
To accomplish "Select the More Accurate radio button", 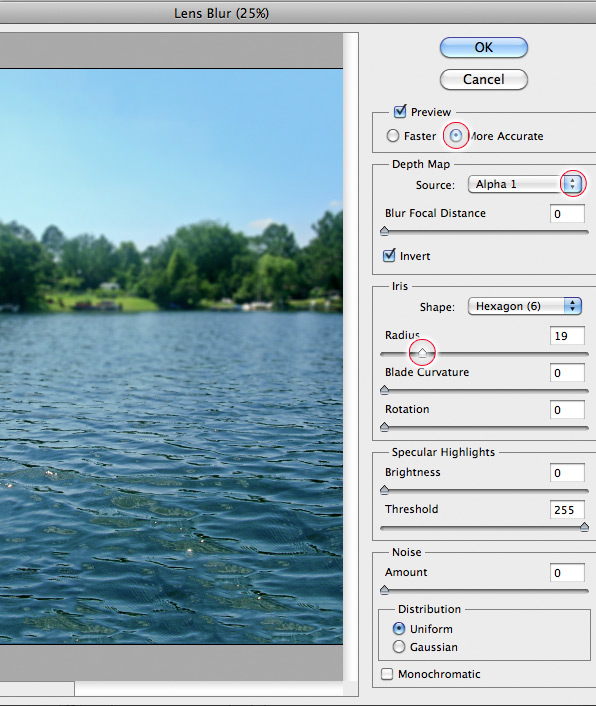I will click(x=456, y=136).
